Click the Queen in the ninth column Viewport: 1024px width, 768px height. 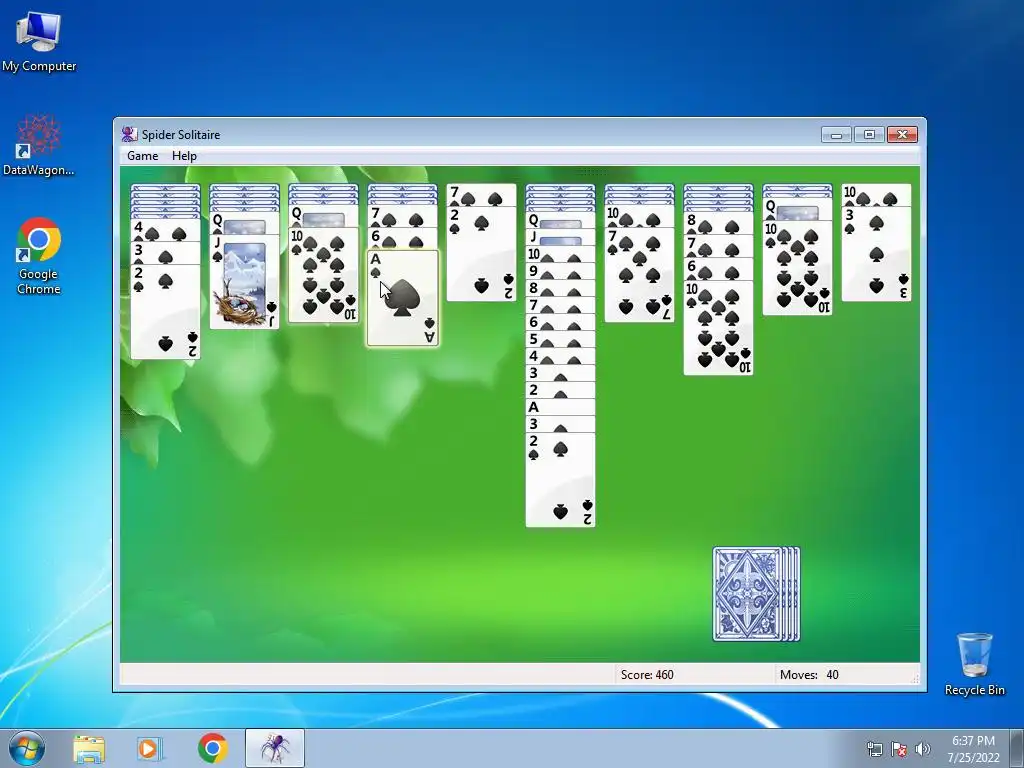point(797,209)
